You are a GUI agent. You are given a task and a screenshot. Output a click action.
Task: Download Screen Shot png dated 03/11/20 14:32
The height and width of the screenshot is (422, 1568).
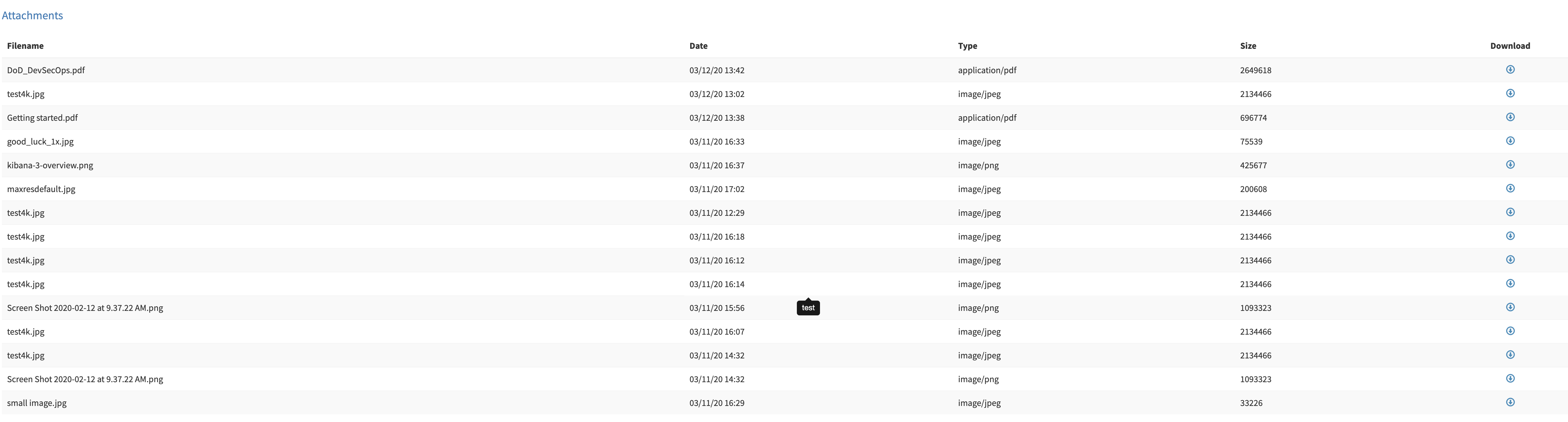coord(1510,378)
